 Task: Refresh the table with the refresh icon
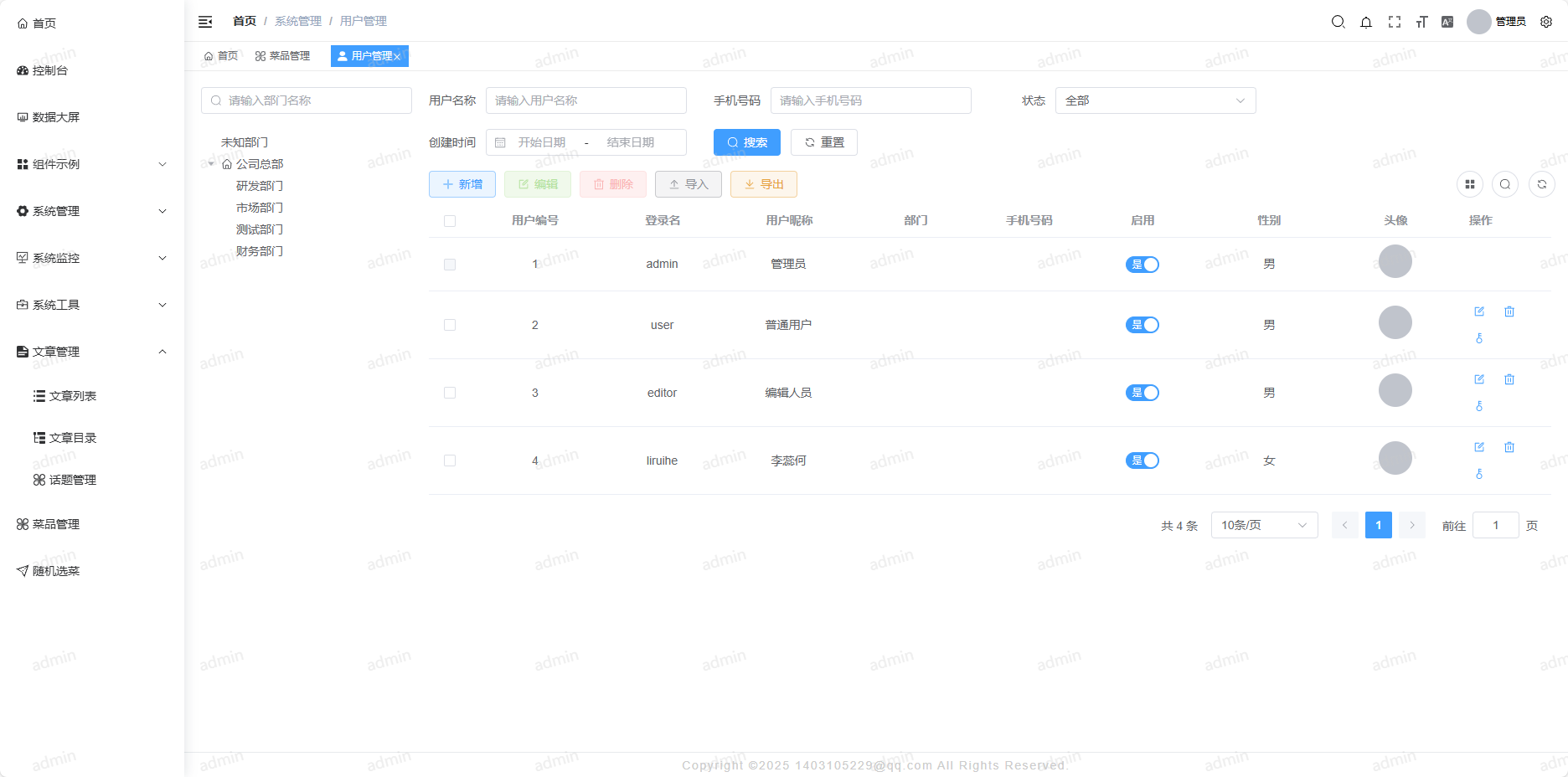[x=1542, y=184]
